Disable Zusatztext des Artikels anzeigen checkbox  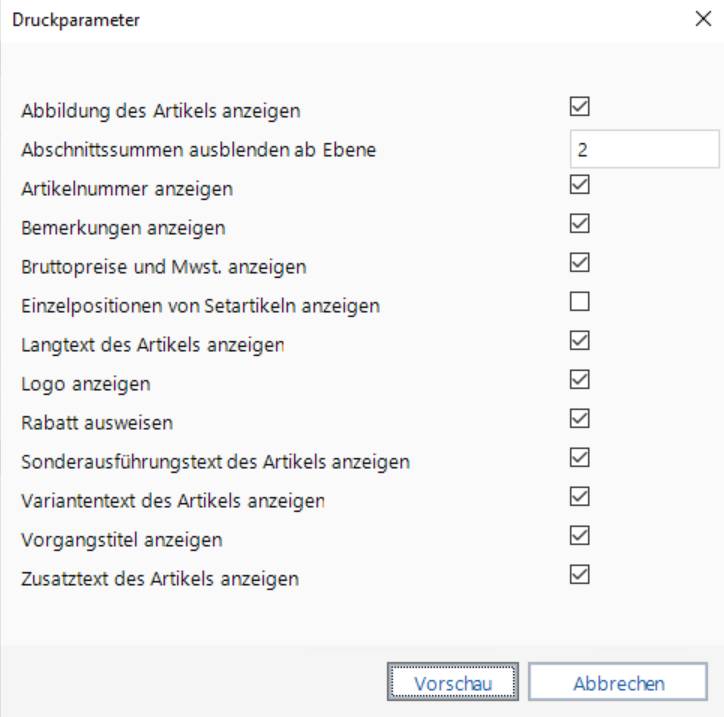coord(579,574)
